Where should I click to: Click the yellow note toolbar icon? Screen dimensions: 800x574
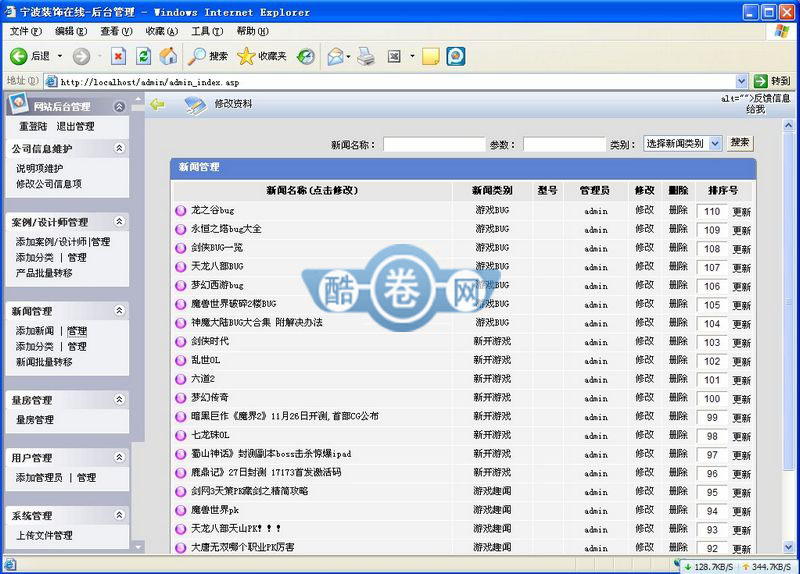[x=431, y=56]
